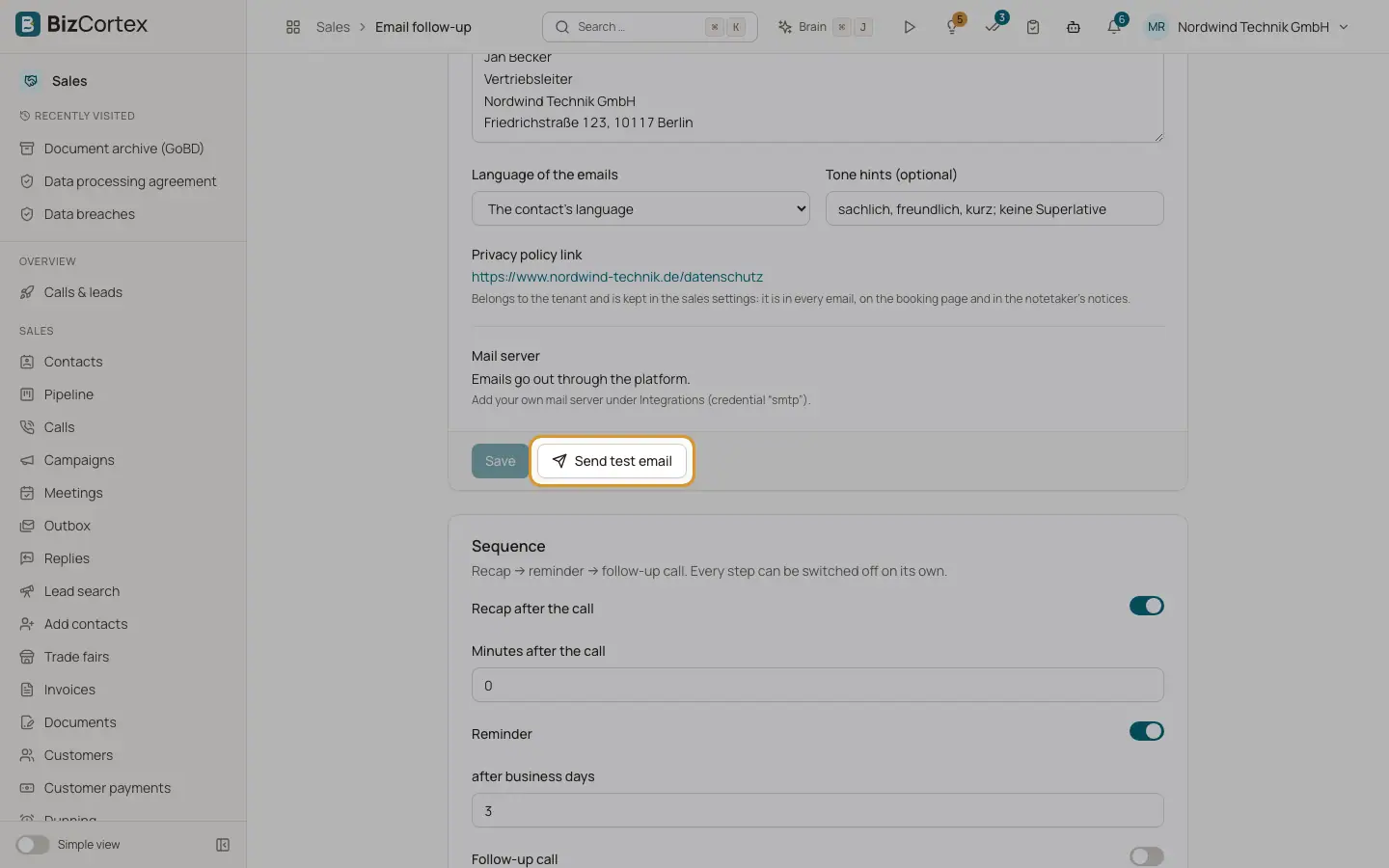Open the double-check tasks icon with badge 3
The height and width of the screenshot is (868, 1389).
[993, 27]
